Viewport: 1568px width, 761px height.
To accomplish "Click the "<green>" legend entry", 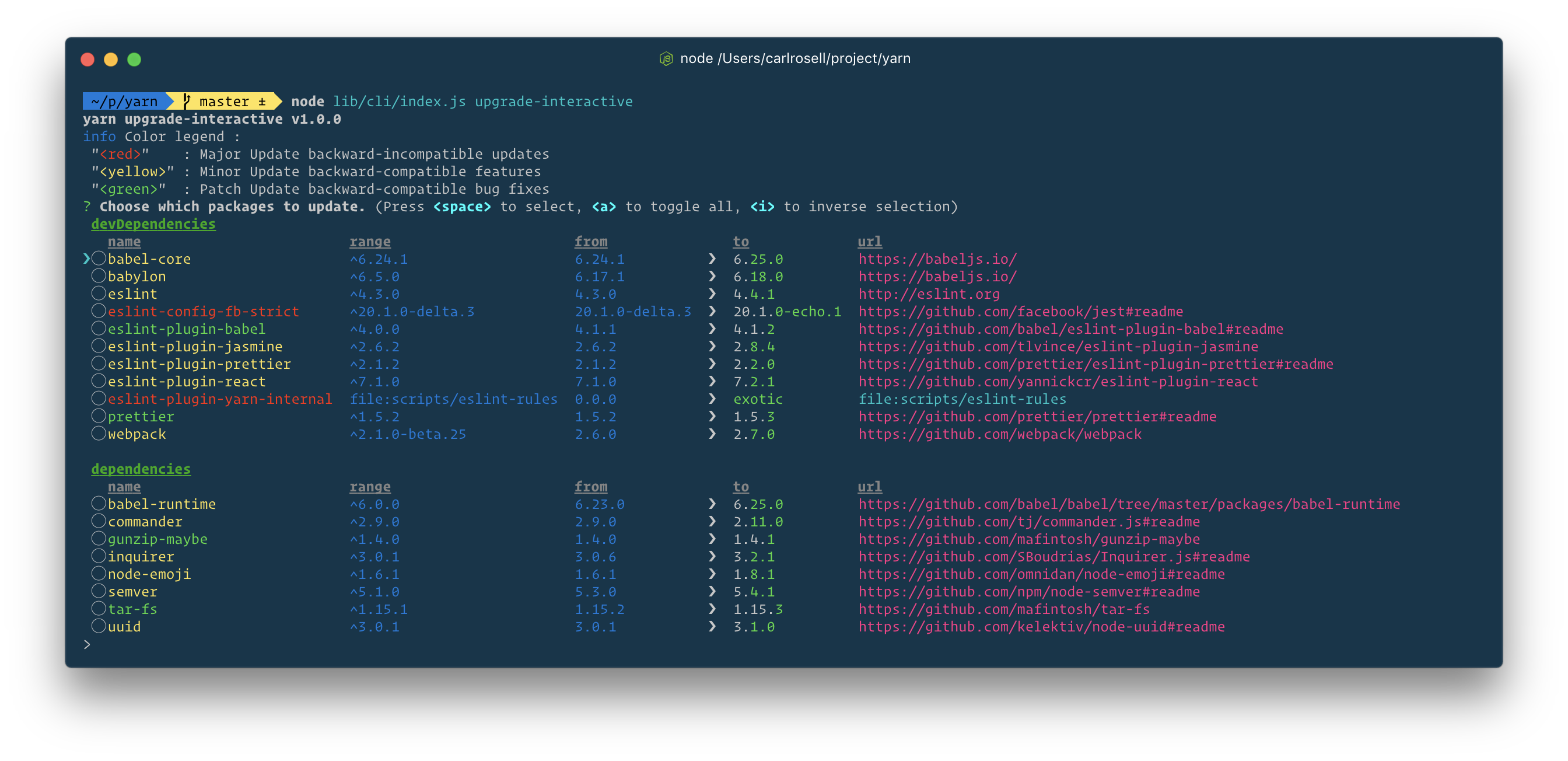I will [x=128, y=189].
